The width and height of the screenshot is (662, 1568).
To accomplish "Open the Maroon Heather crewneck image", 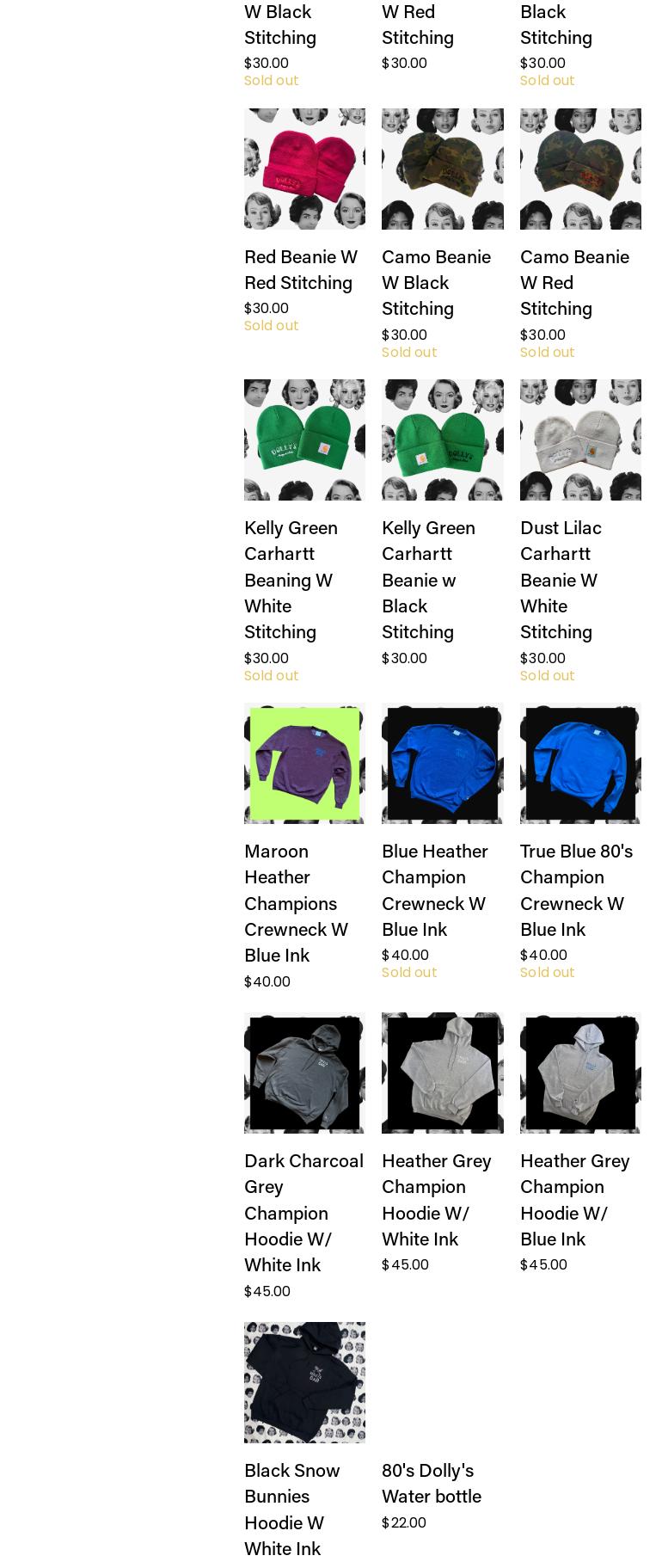I will click(x=304, y=763).
